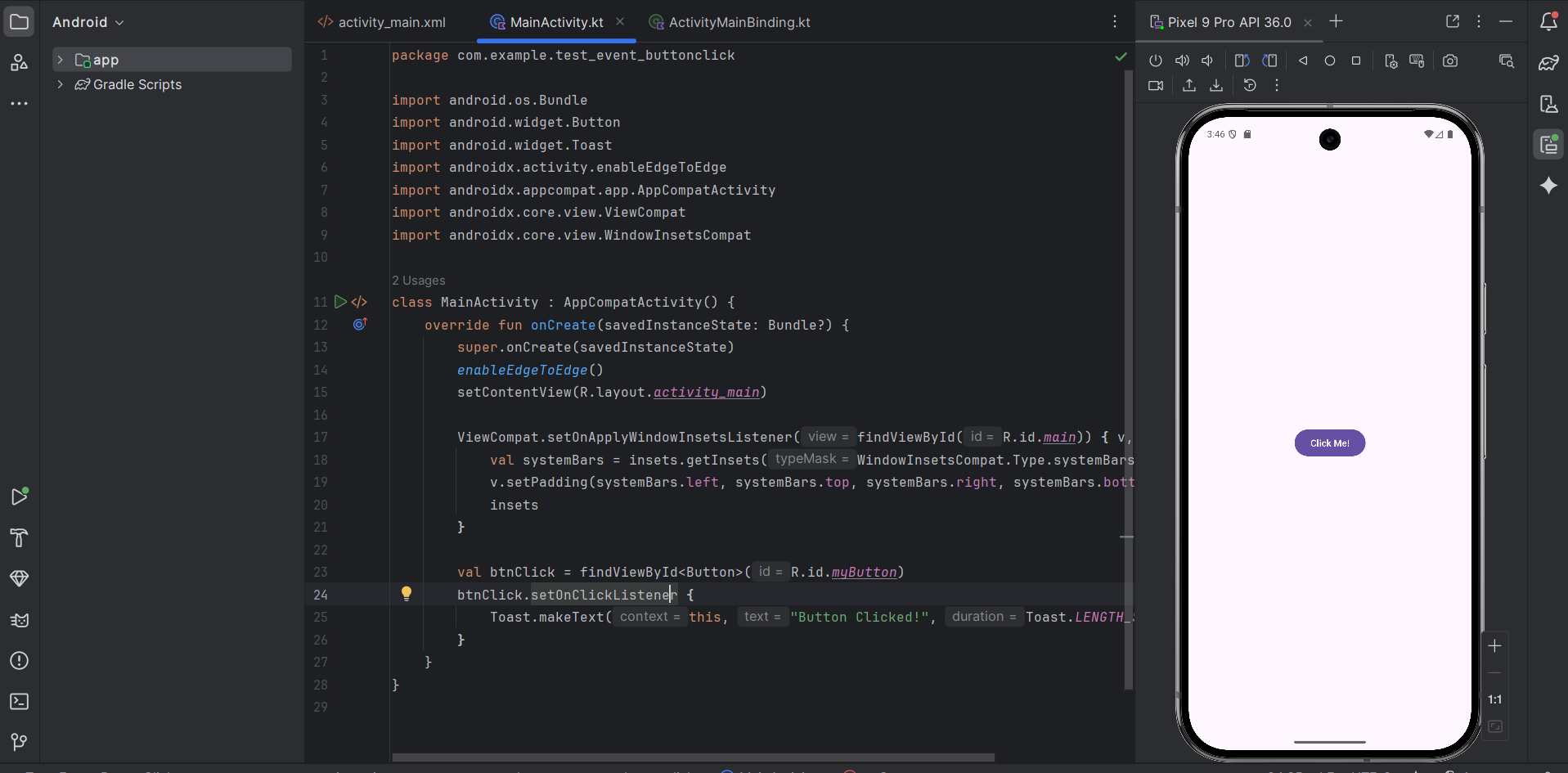This screenshot has width=1568, height=773.
Task: Rotate the emulator device left
Action: point(1242,61)
